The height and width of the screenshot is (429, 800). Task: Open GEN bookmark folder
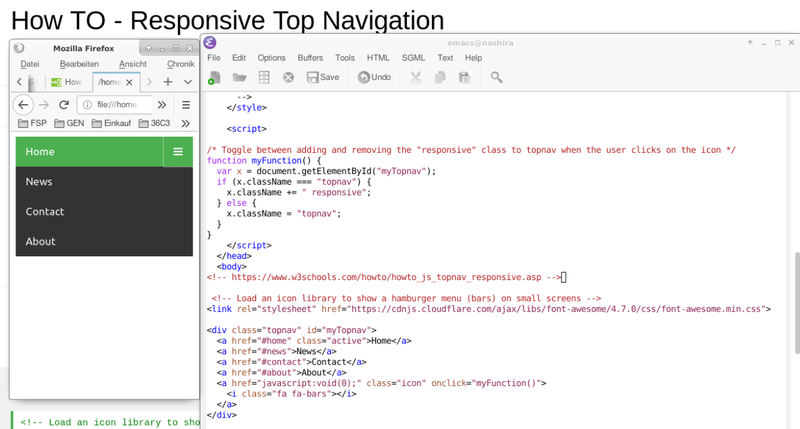click(x=69, y=123)
